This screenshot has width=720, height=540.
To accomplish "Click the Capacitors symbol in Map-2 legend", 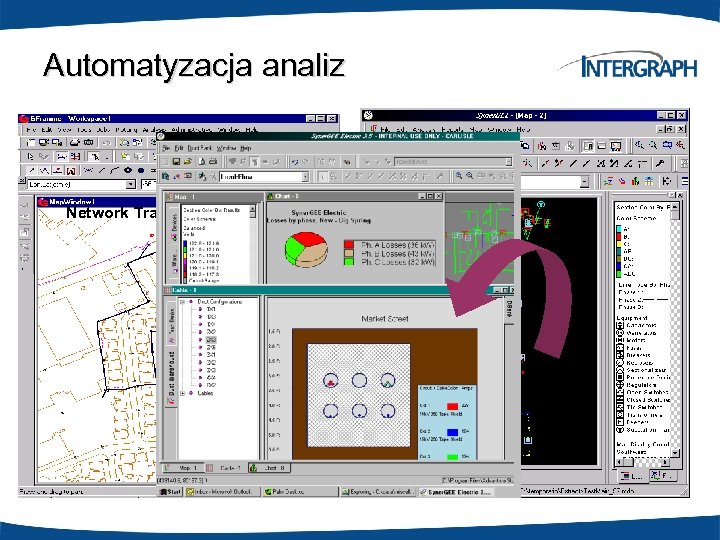I will click(619, 325).
